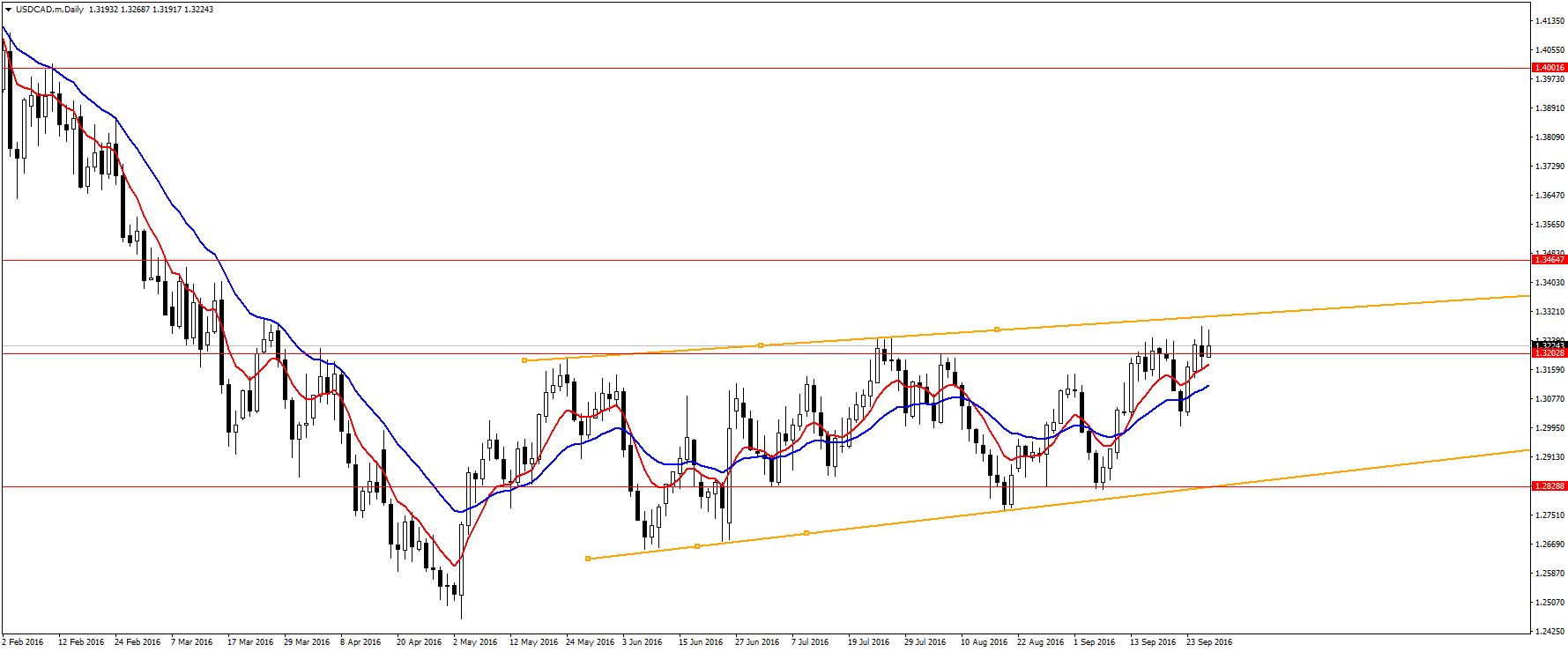
Task: Click the 1.31932 open price value in header
Action: (x=104, y=10)
